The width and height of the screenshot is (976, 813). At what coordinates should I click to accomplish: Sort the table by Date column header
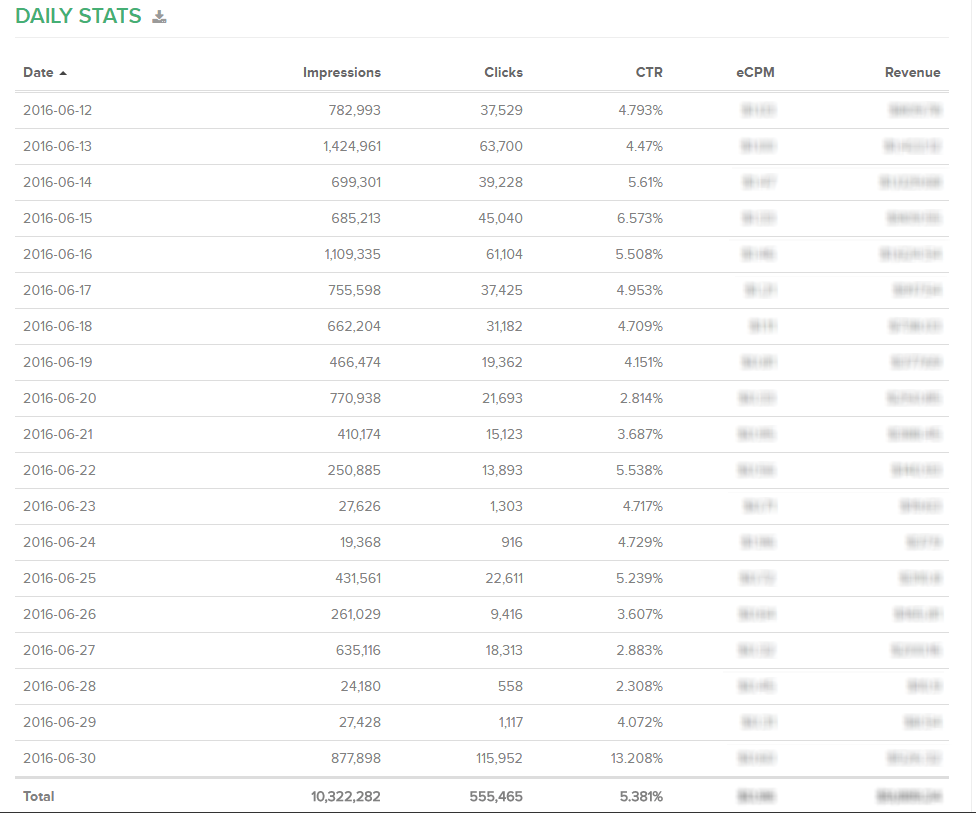click(x=38, y=72)
